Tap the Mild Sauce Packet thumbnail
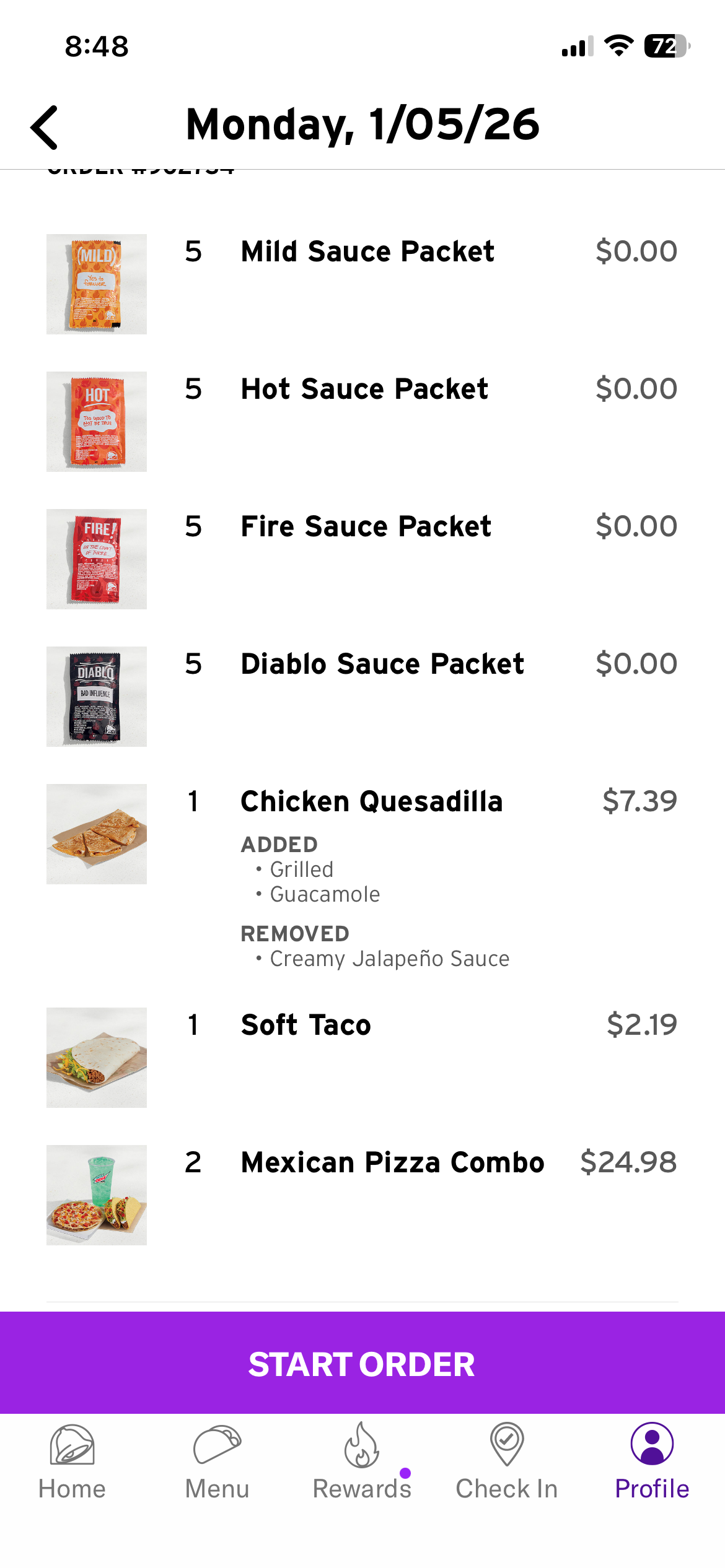 coord(97,284)
